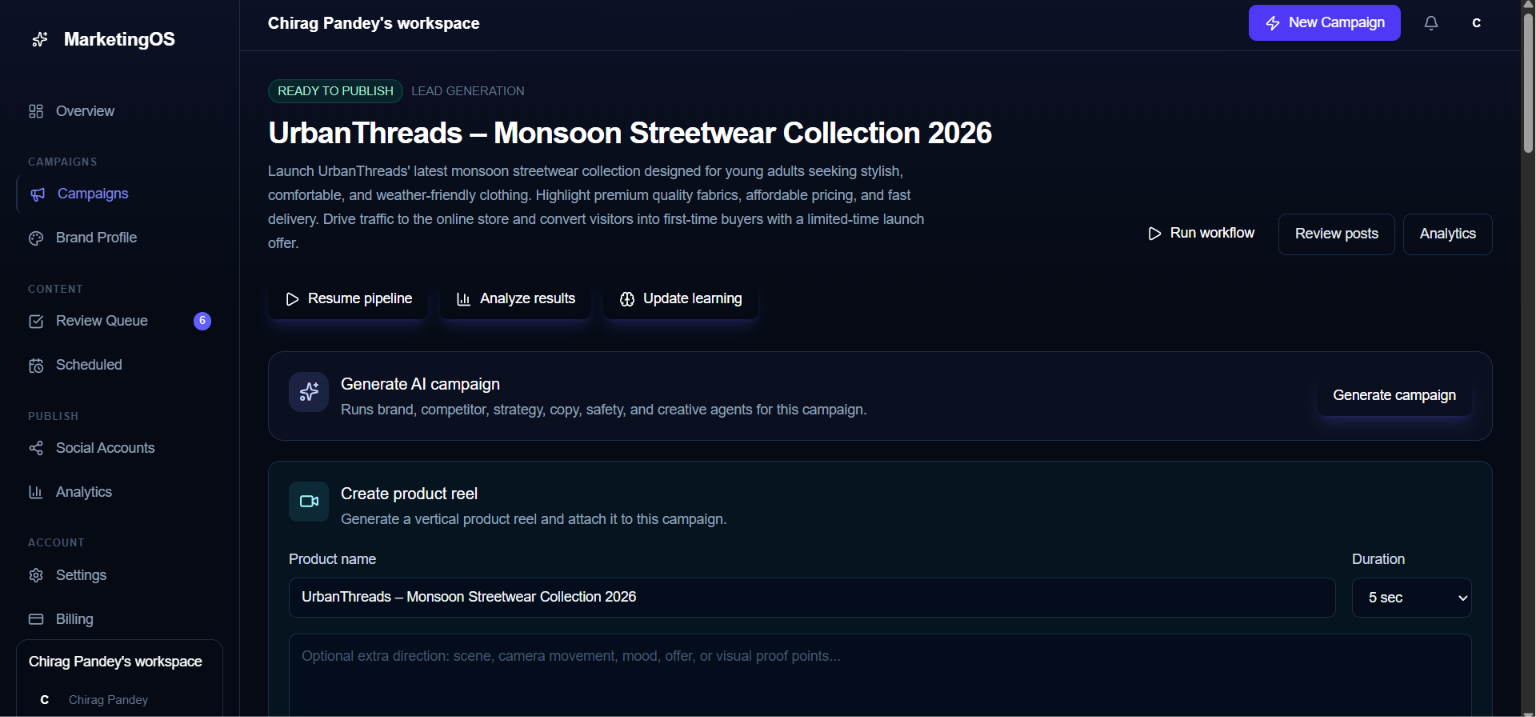Open the user avatar C menu
The width and height of the screenshot is (1536, 717).
click(x=1477, y=23)
